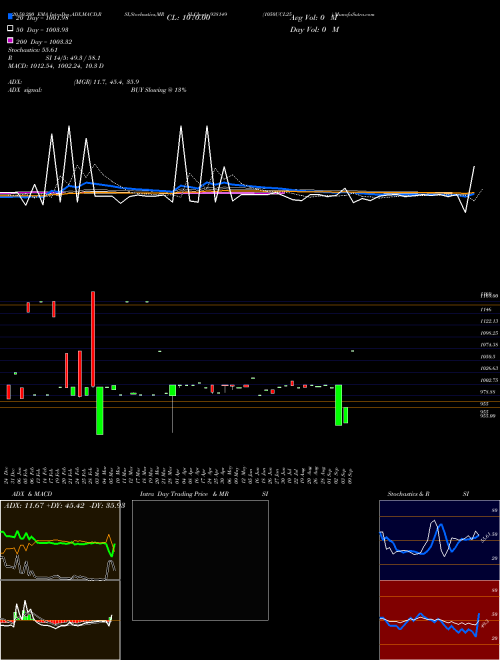Click the 1098.25 price axis label
Screen dimensions: 500x660
(x=489, y=333)
